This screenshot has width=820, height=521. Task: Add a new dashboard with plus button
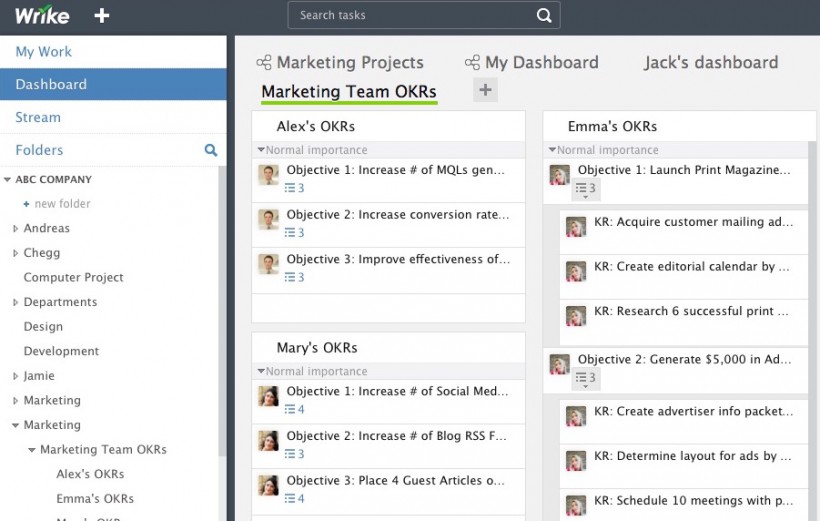click(x=485, y=90)
